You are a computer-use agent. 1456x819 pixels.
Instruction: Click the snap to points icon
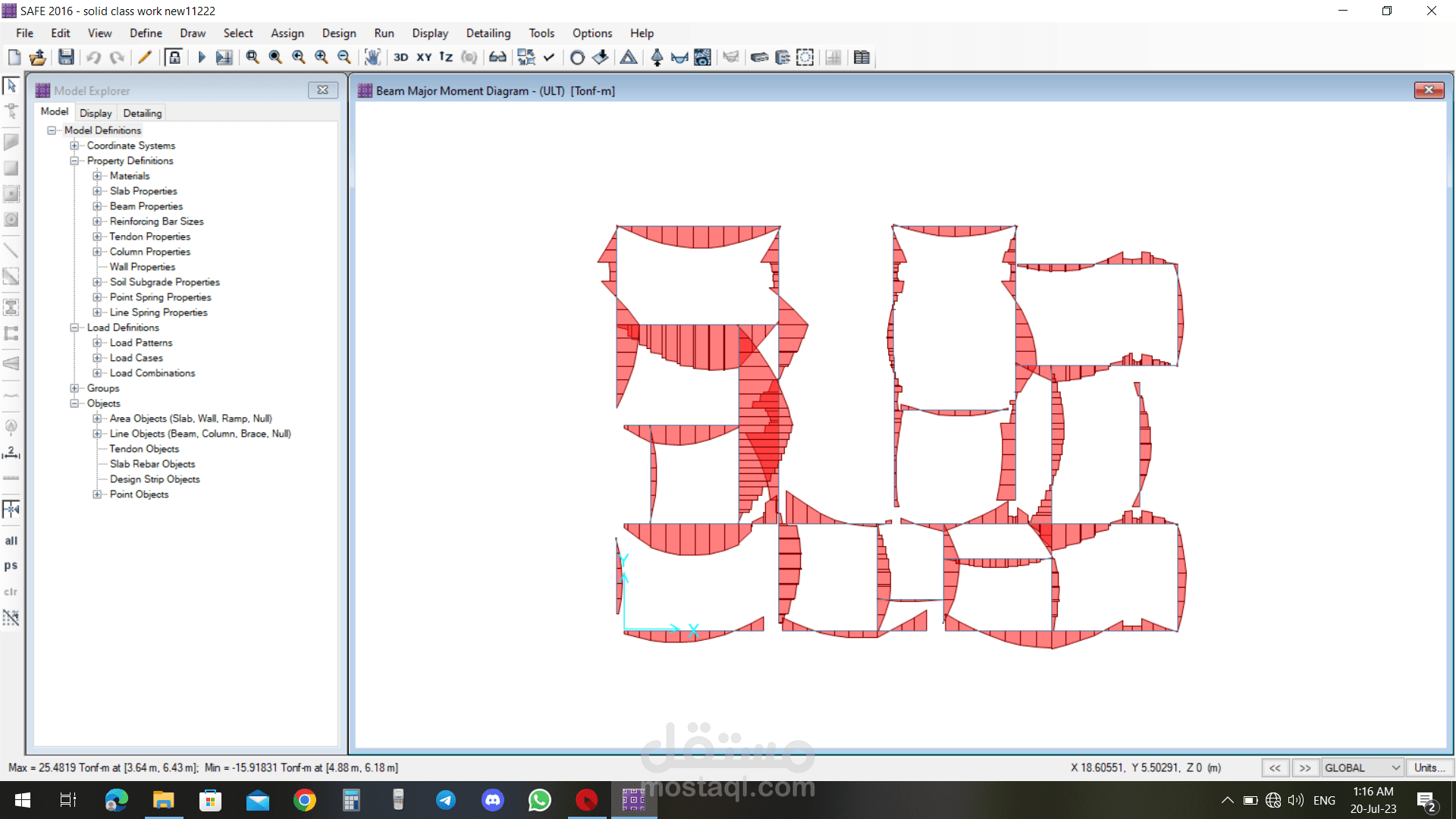[x=11, y=510]
